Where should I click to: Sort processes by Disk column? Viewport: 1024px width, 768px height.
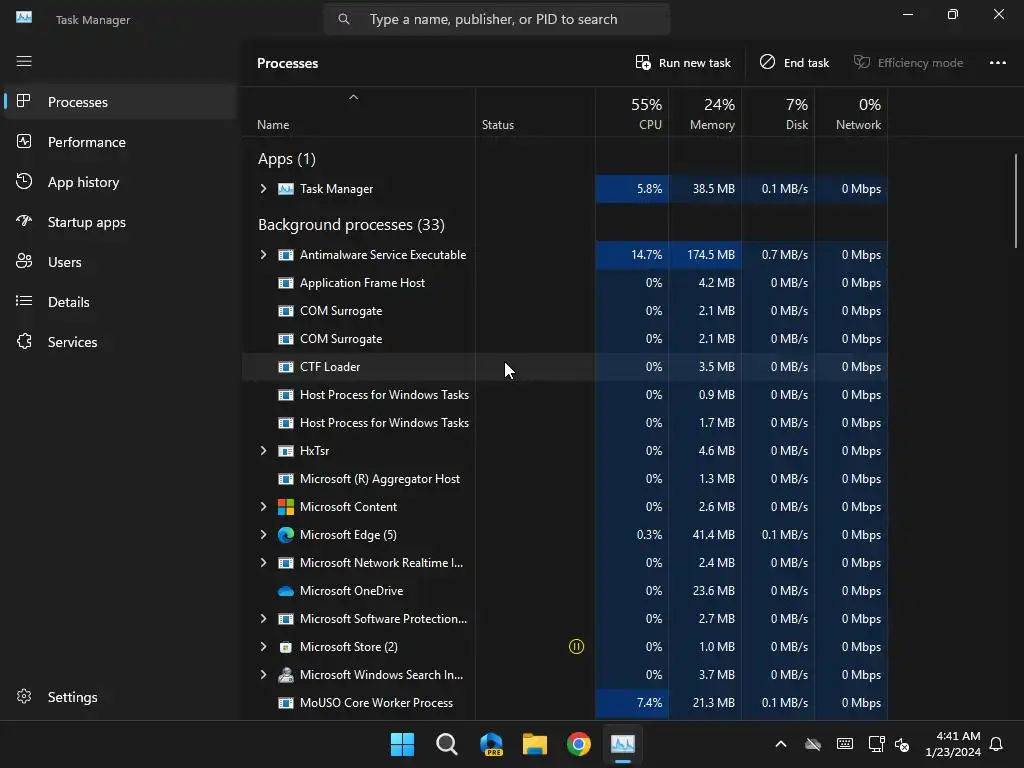point(778,112)
